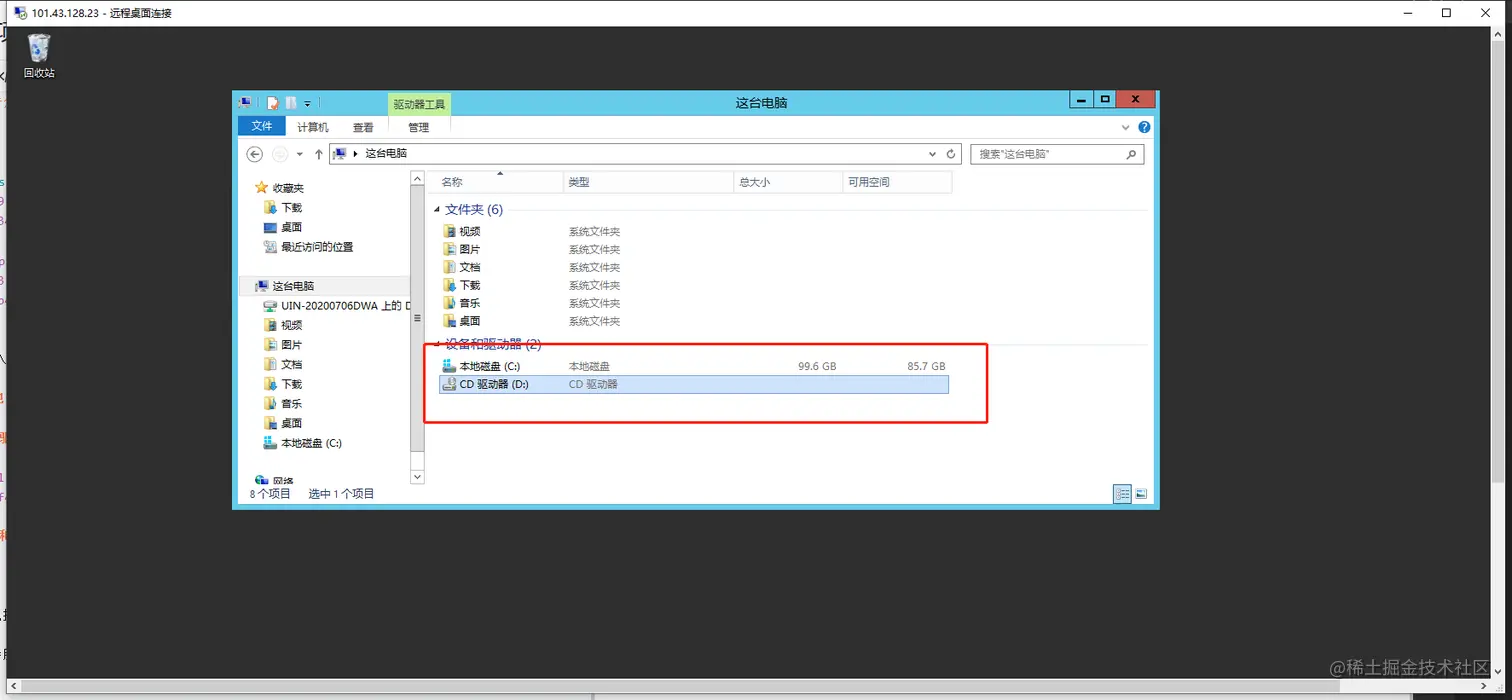Open the 管理 ribbon tab
The height and width of the screenshot is (700, 1512).
point(418,127)
